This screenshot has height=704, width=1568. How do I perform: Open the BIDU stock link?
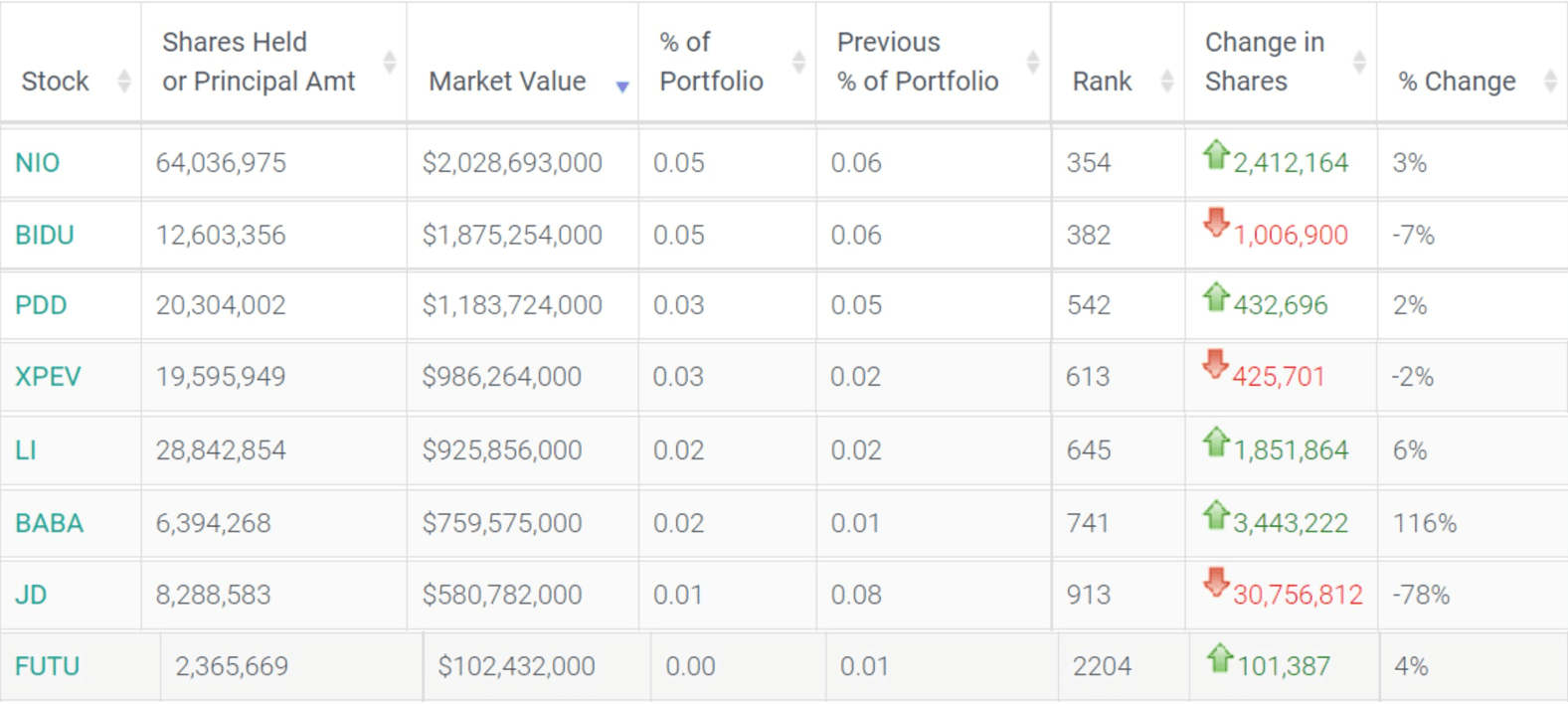[45, 235]
